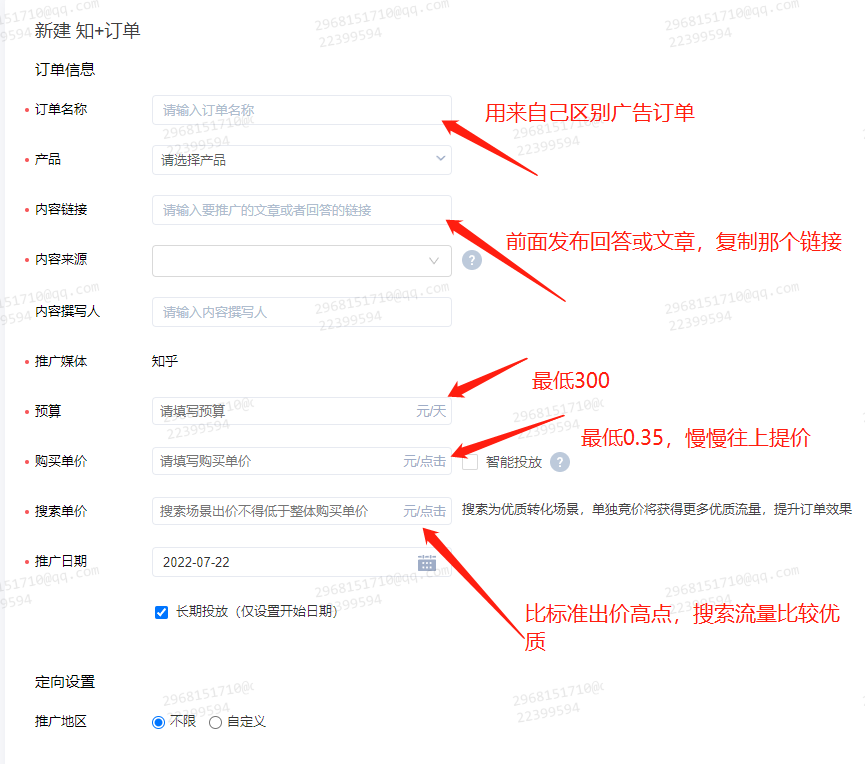Click the 购买单价 field label

click(x=61, y=461)
